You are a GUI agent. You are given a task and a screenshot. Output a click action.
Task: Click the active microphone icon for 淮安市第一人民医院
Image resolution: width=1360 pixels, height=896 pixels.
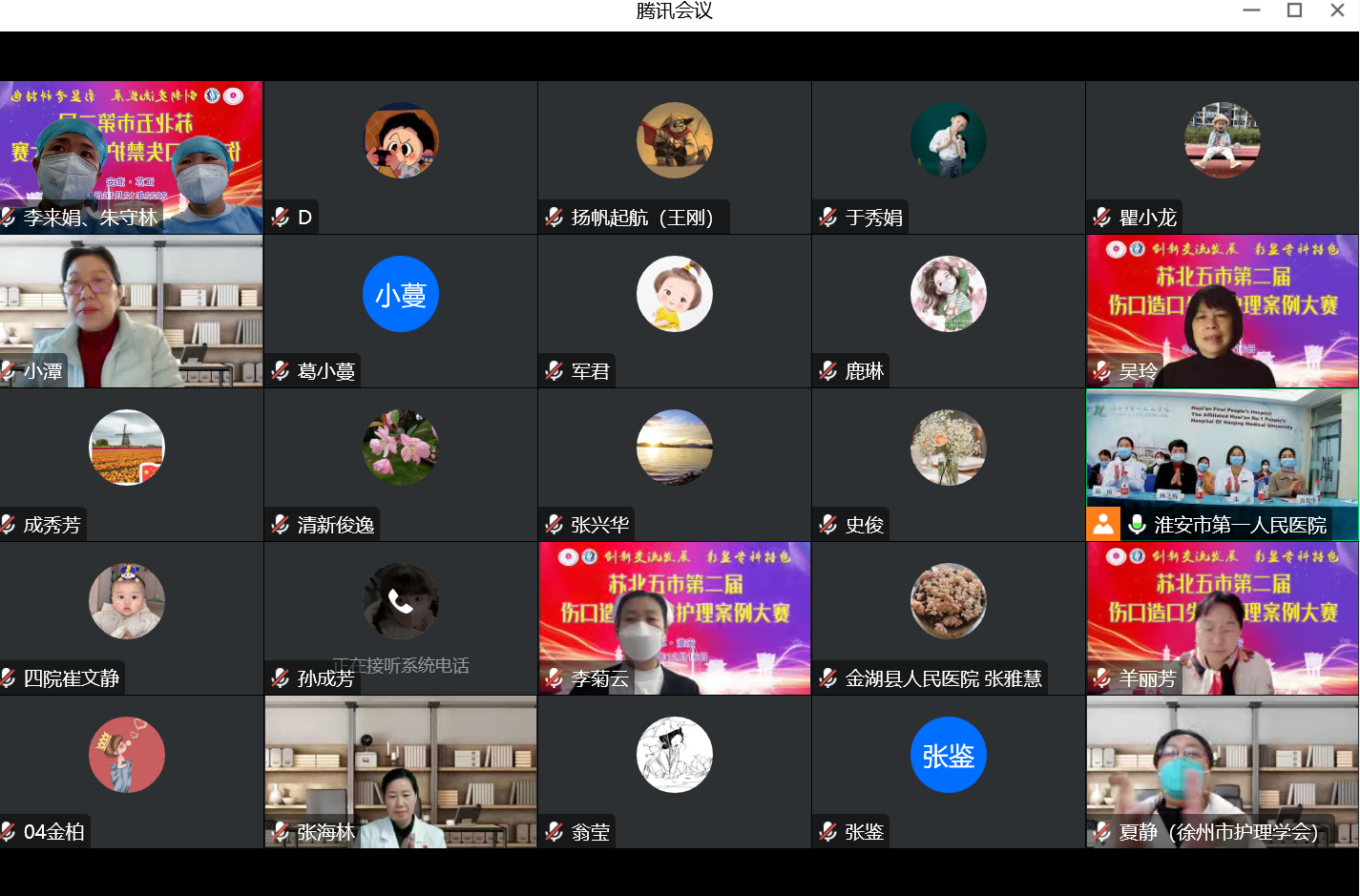click(1137, 525)
